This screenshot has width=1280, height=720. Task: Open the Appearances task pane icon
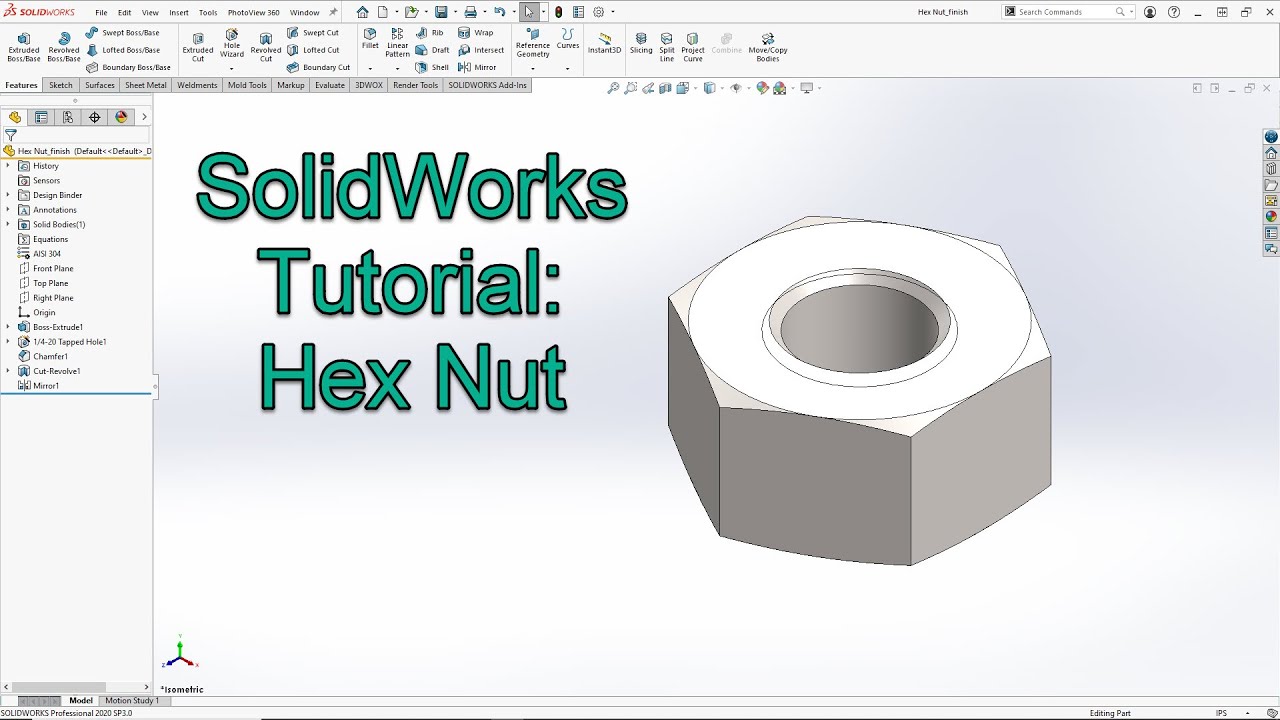(x=1271, y=217)
